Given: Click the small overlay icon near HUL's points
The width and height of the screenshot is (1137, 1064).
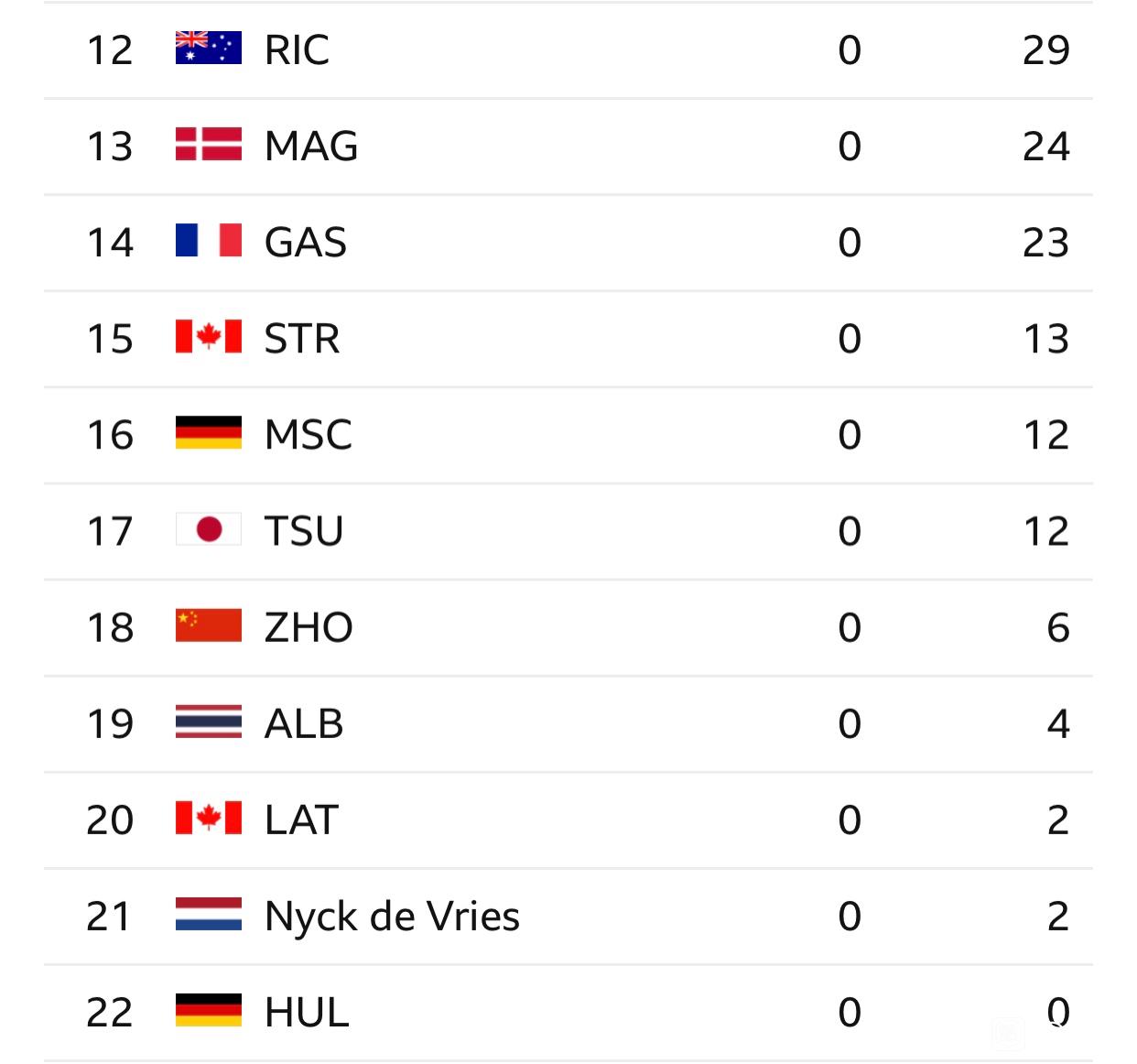Looking at the screenshot, I should click(x=1008, y=1034).
